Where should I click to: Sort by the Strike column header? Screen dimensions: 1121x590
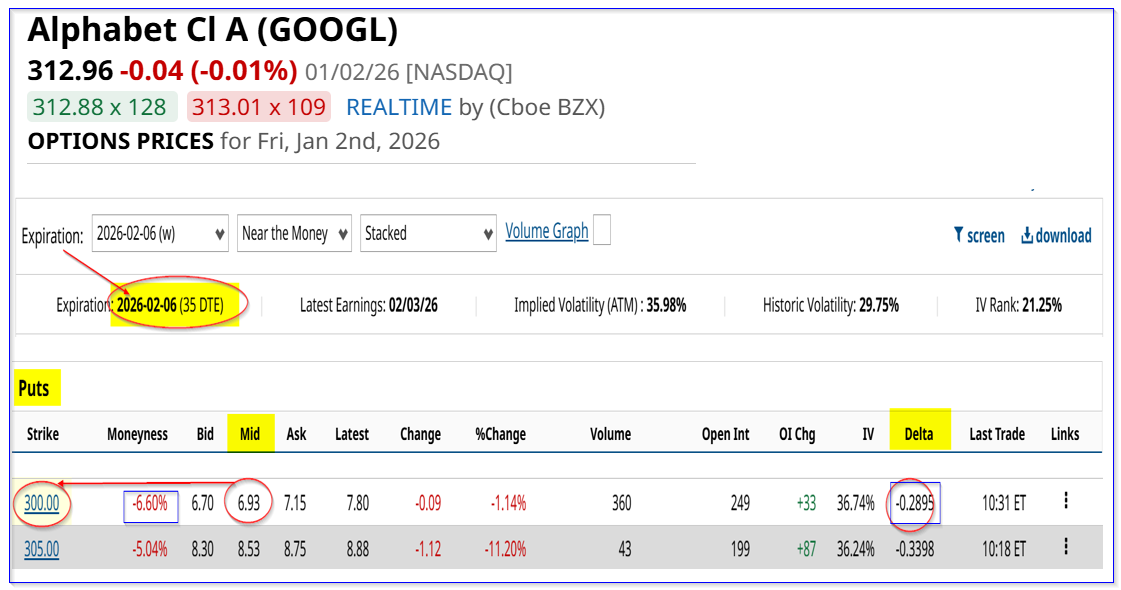(x=42, y=434)
